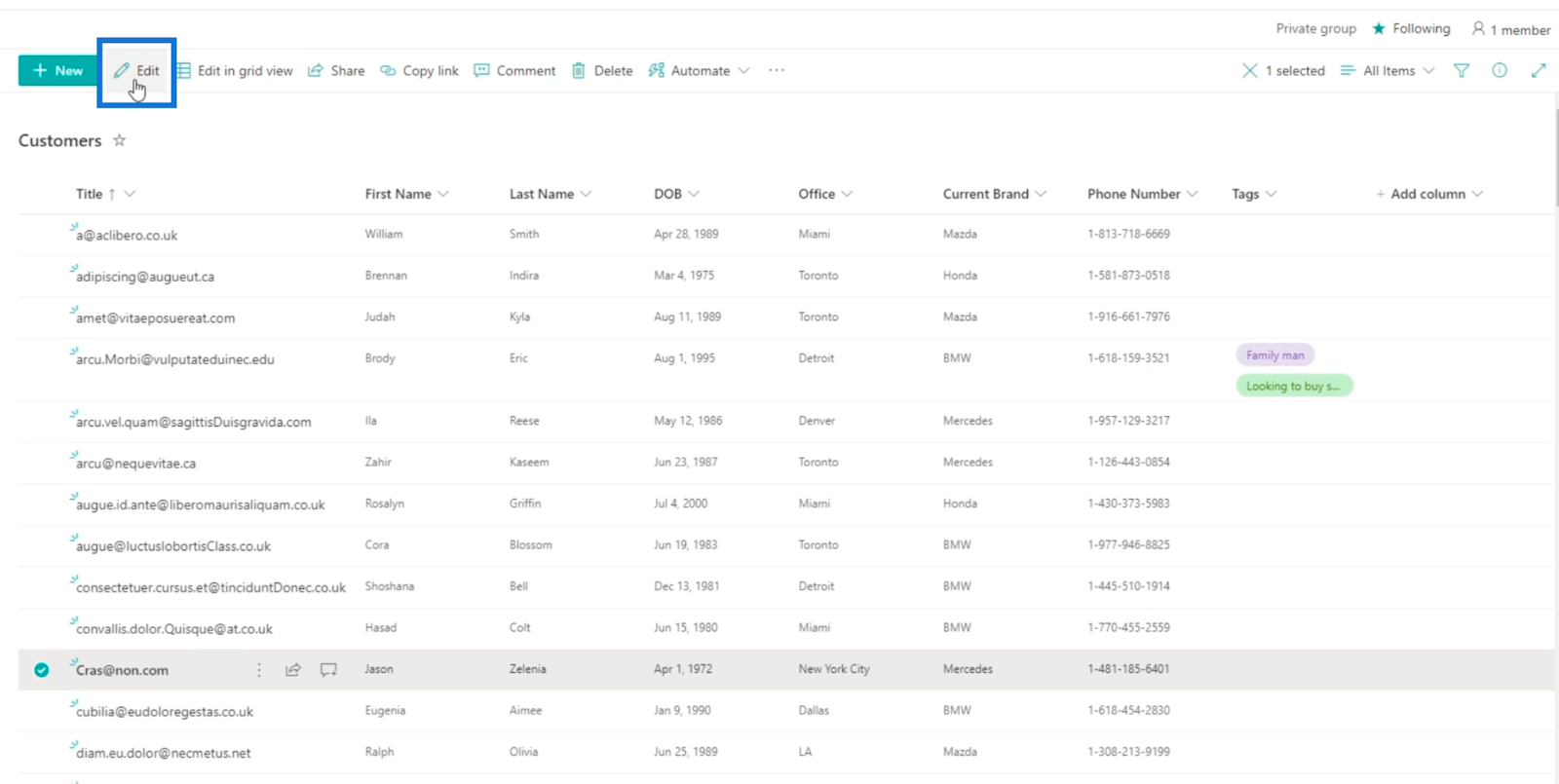The height and width of the screenshot is (784, 1559).
Task: Click share icon on Cras@non.com row
Action: point(293,670)
